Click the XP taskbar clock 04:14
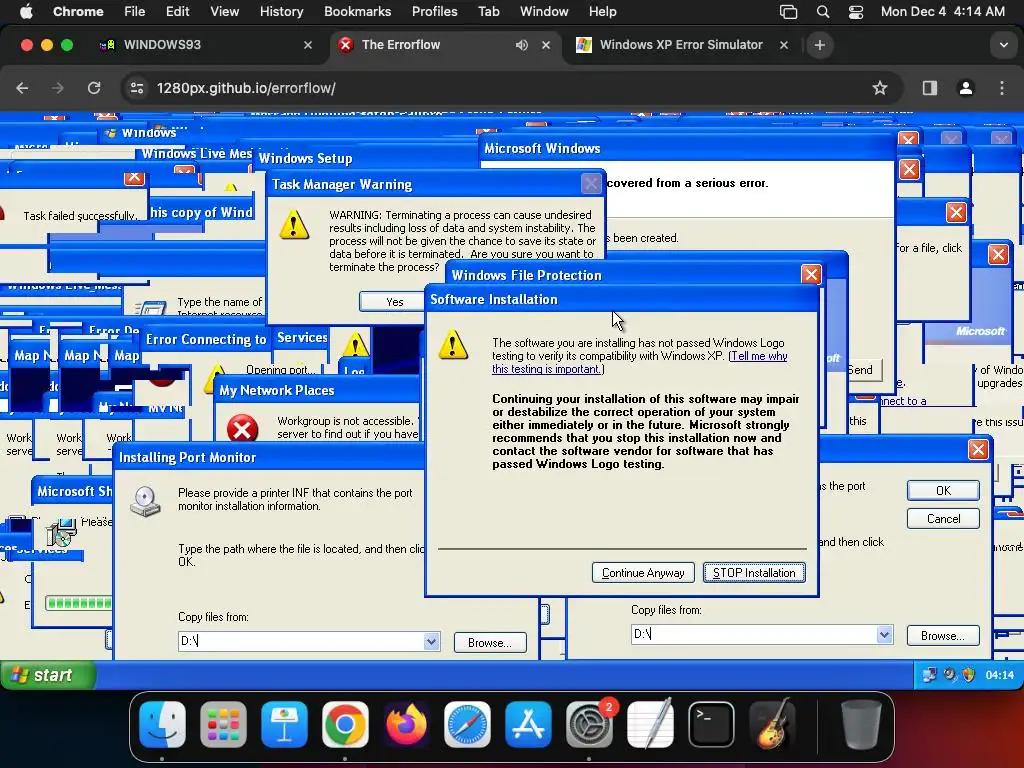The height and width of the screenshot is (768, 1024). (x=999, y=675)
